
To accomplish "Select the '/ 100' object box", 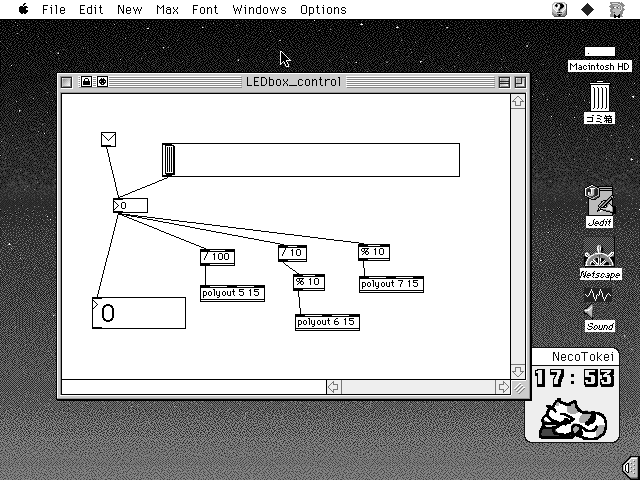I will tap(217, 257).
